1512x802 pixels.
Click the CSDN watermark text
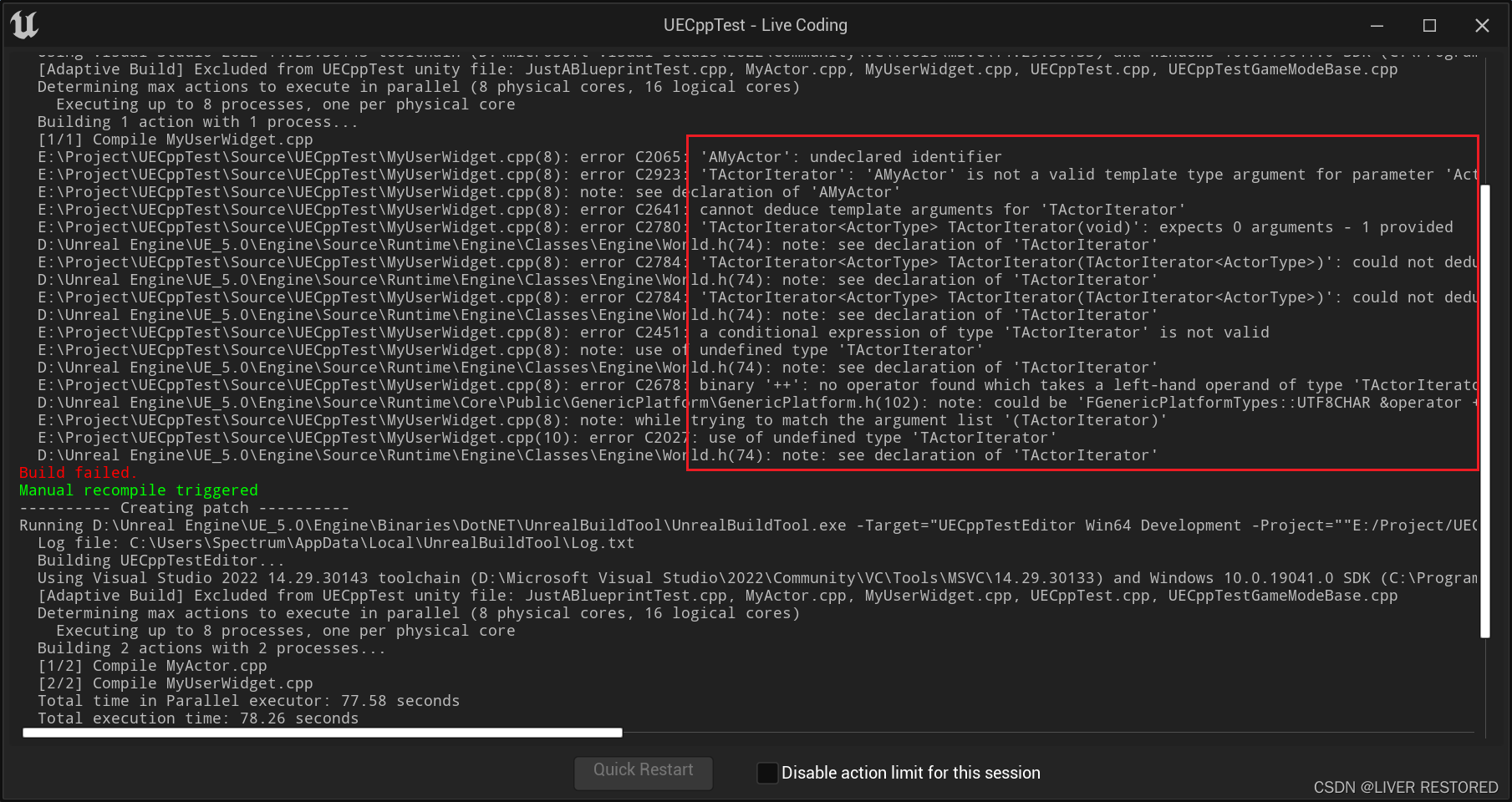coord(1405,787)
